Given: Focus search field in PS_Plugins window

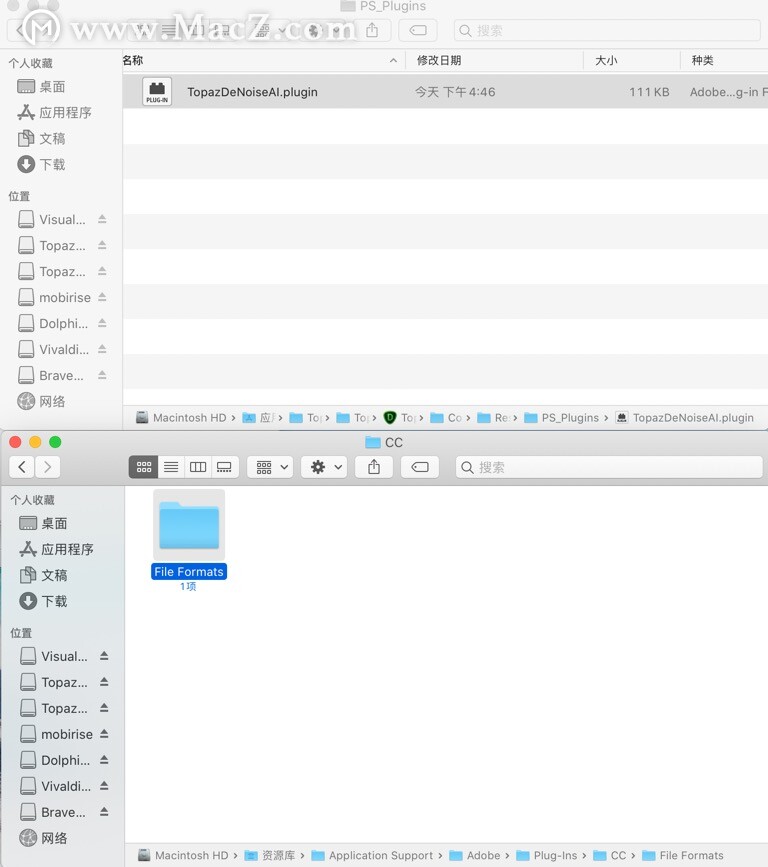Looking at the screenshot, I should pos(607,30).
